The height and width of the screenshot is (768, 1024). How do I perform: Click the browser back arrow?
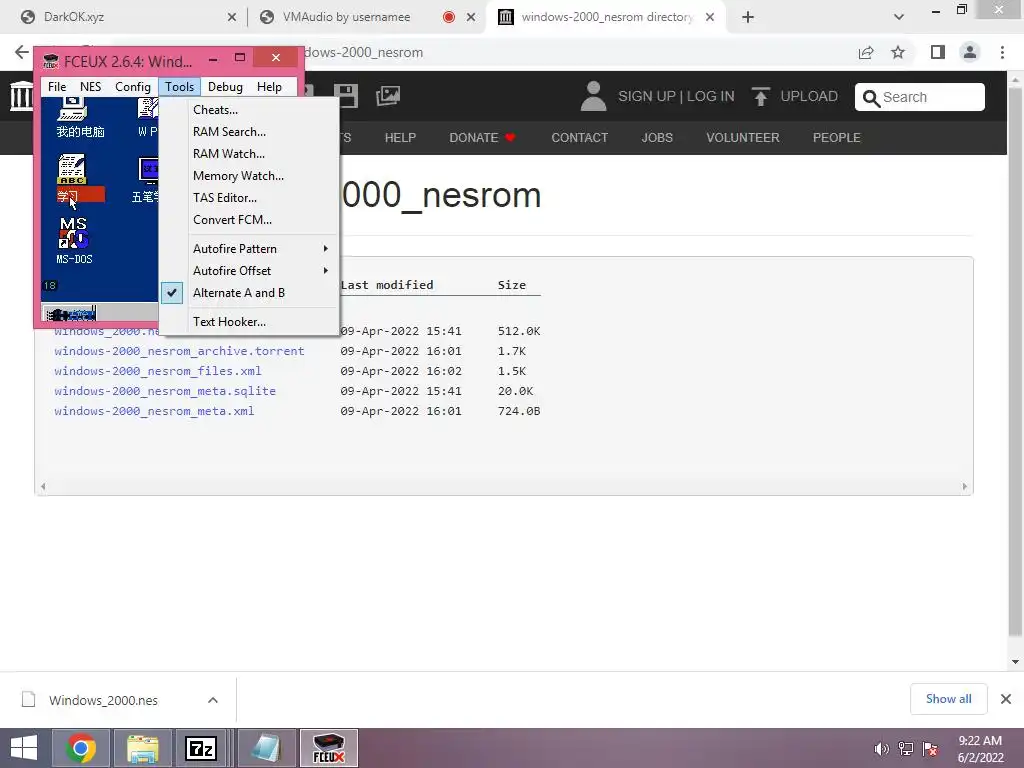click(22, 52)
